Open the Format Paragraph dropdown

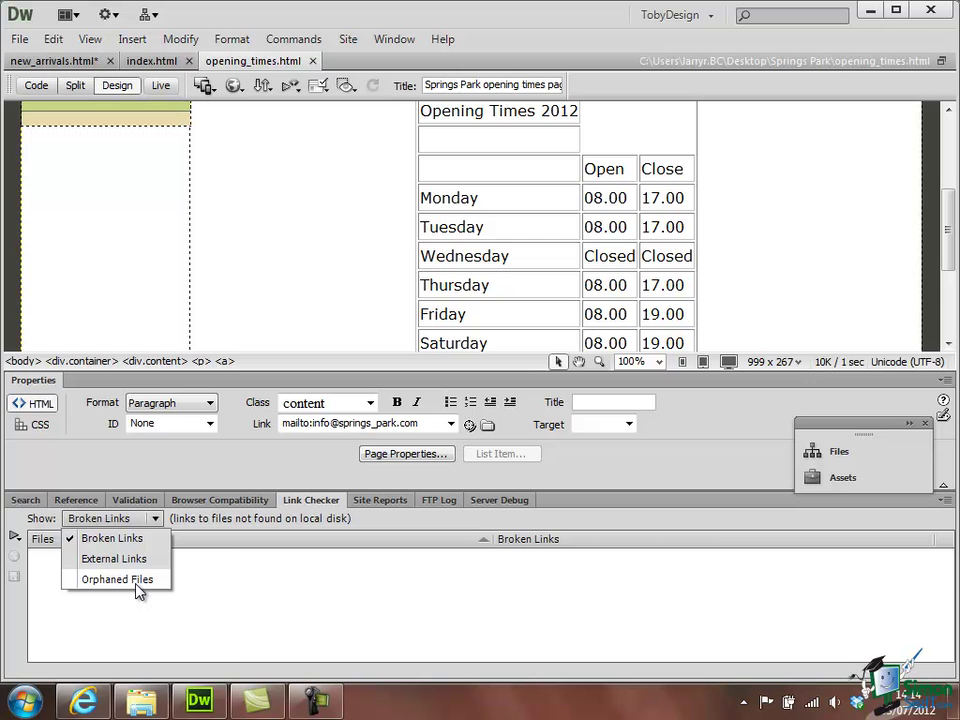tap(171, 403)
